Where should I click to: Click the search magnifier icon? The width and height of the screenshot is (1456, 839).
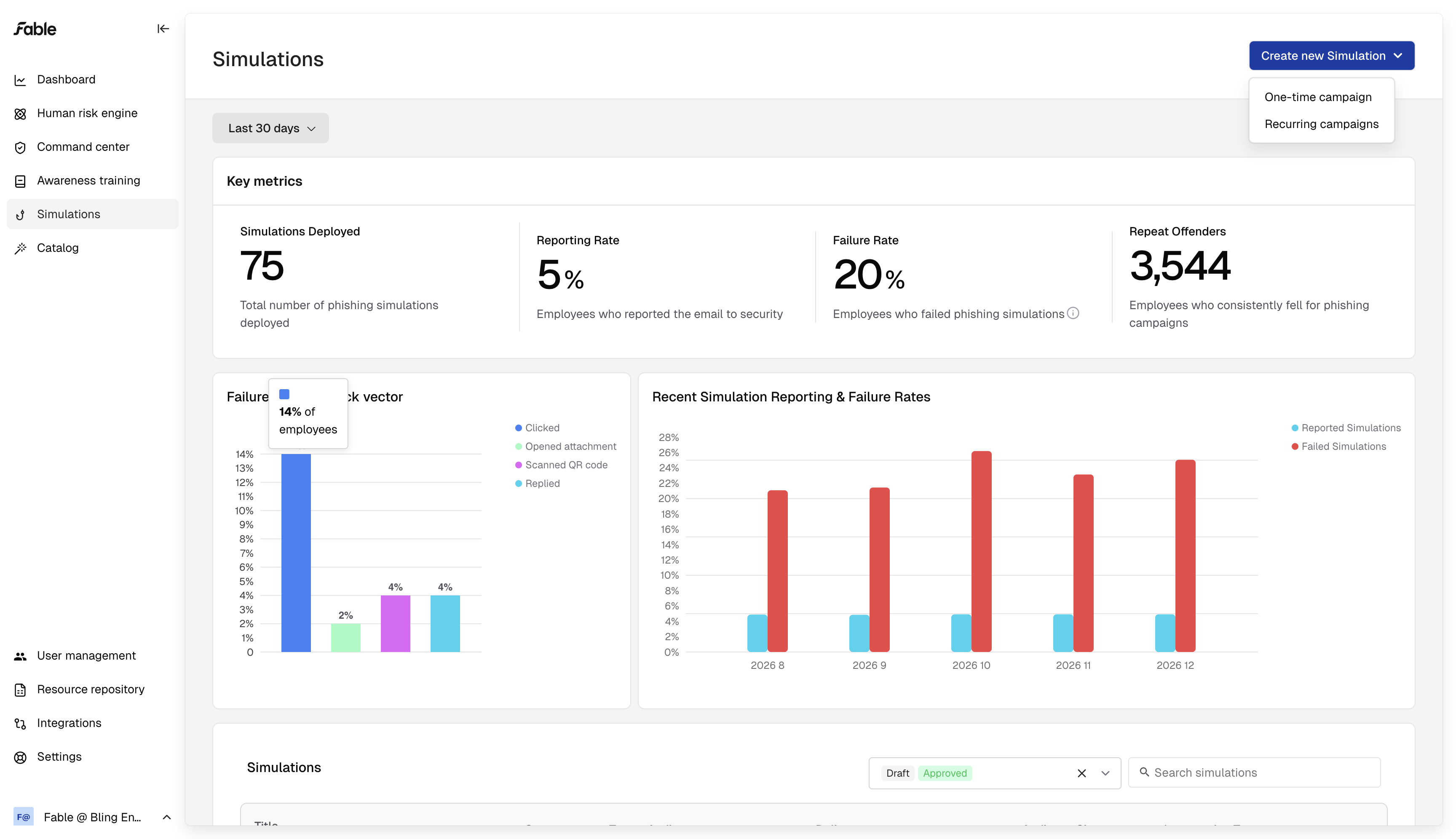[1144, 772]
